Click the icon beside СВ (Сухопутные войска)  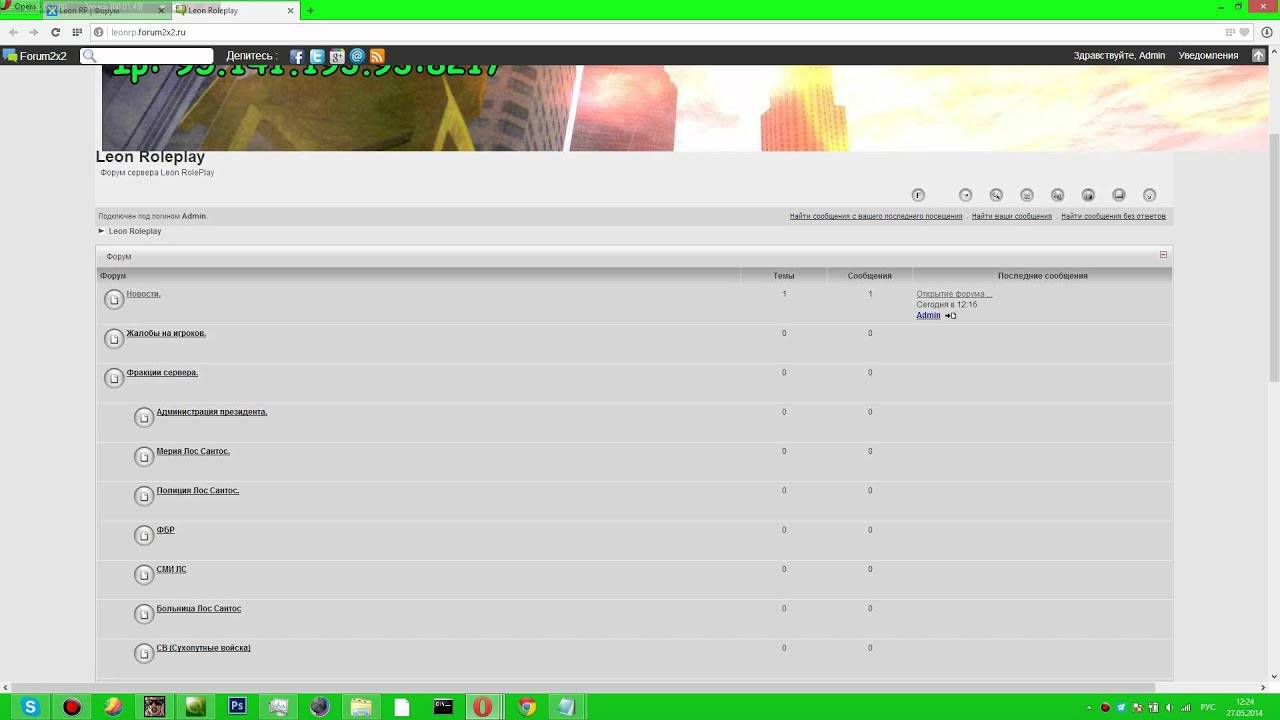(x=144, y=653)
